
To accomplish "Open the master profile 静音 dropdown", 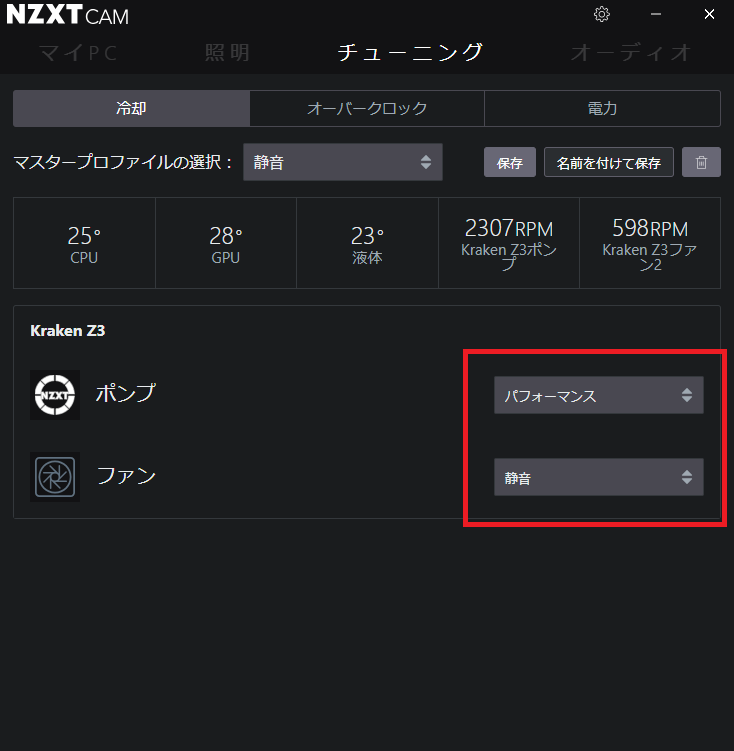I will [343, 162].
